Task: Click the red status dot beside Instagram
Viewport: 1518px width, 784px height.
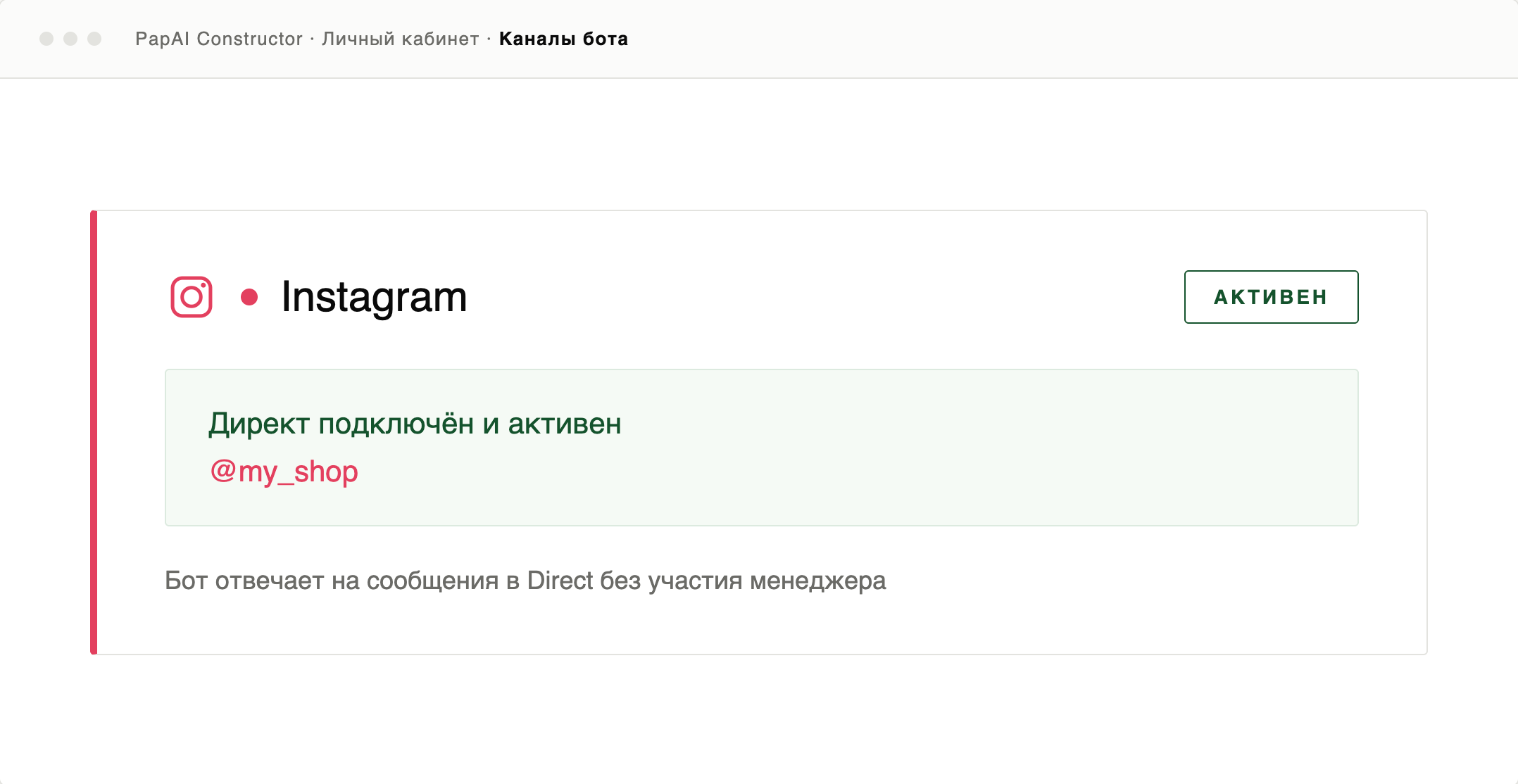Action: (250, 297)
